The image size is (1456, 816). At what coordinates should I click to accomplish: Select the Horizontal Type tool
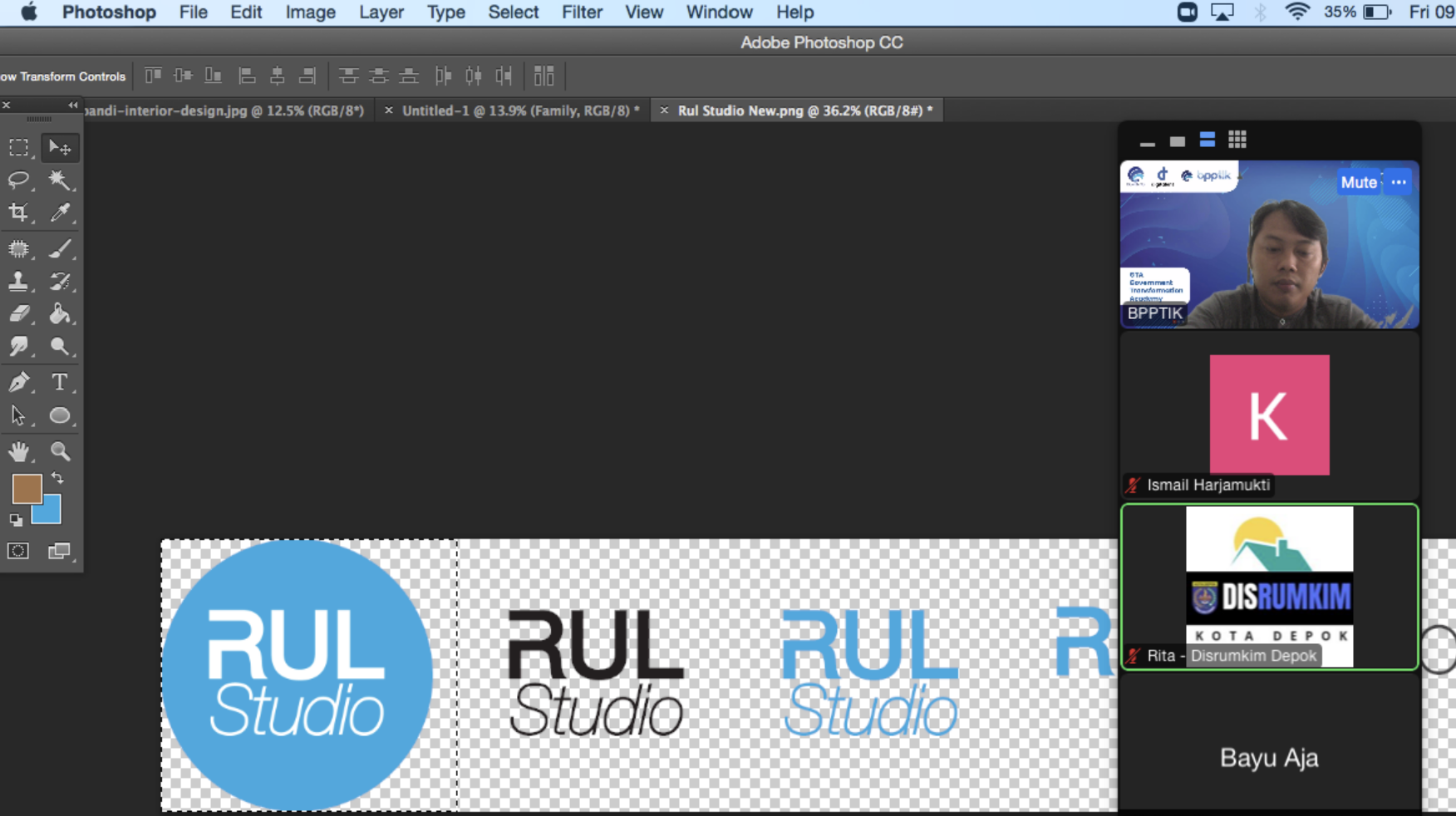tap(59, 382)
